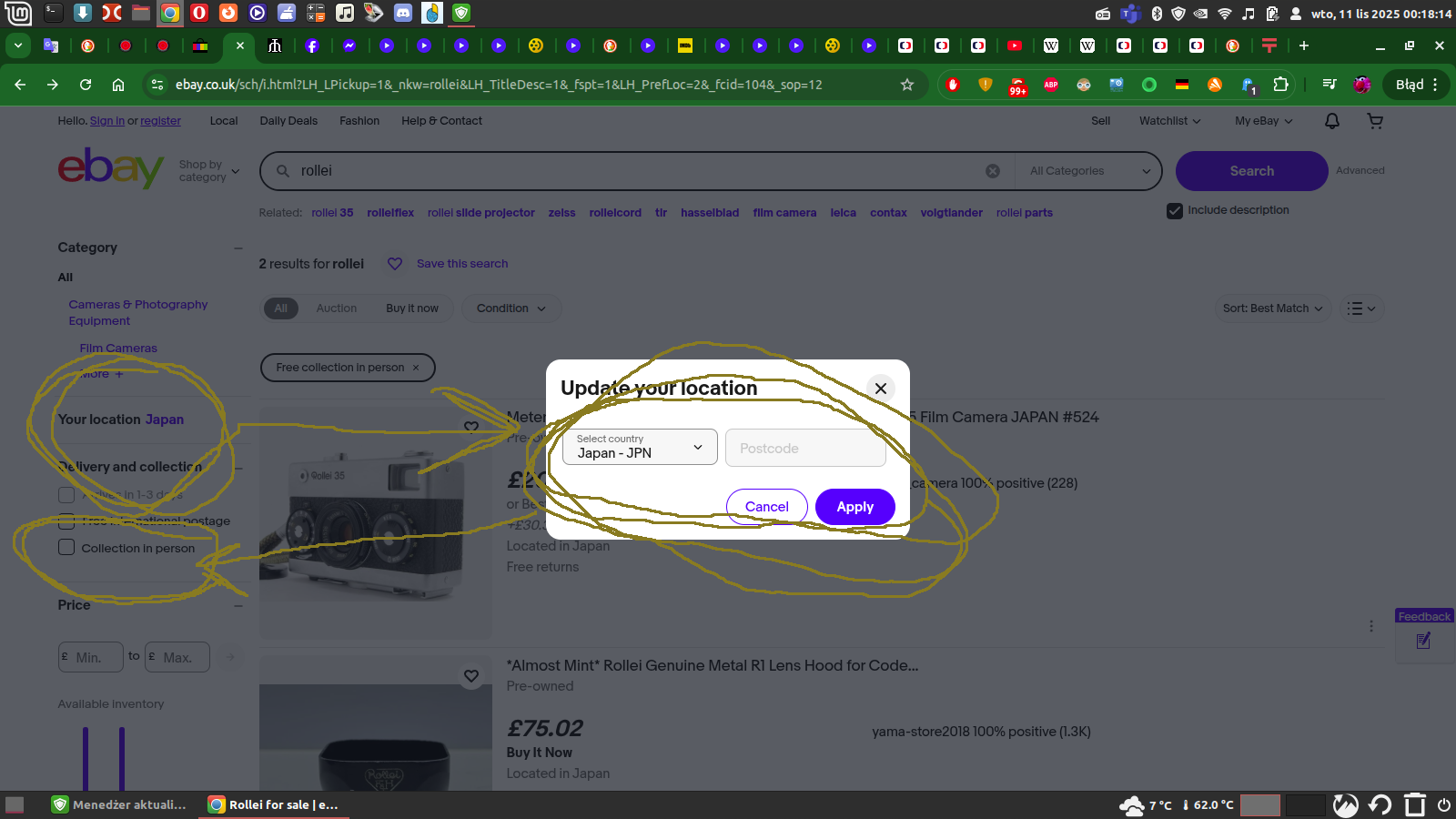Click the Postcode input field
Screen dimensions: 1456x819
click(805, 448)
